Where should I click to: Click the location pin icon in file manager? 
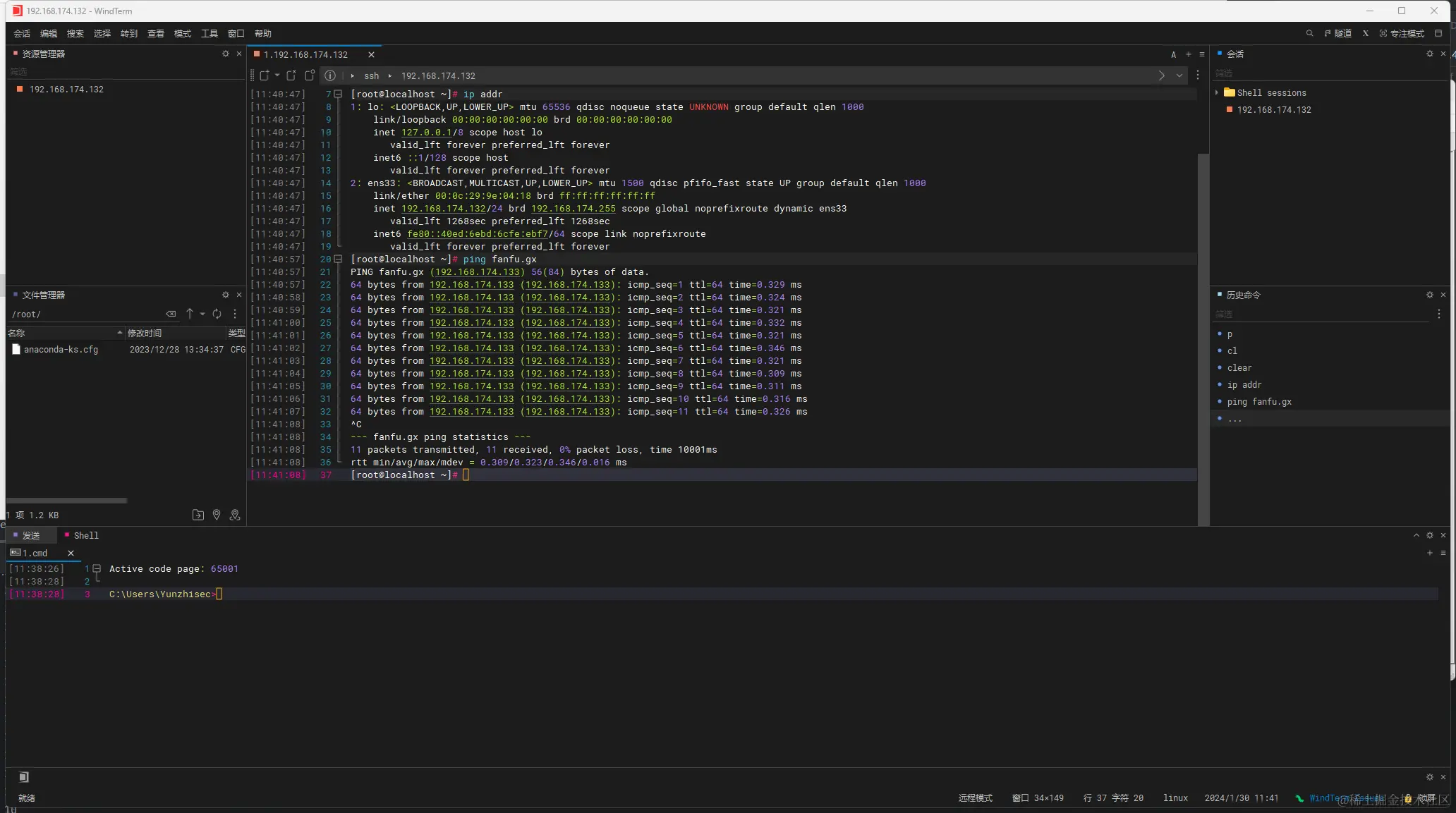coord(217,515)
